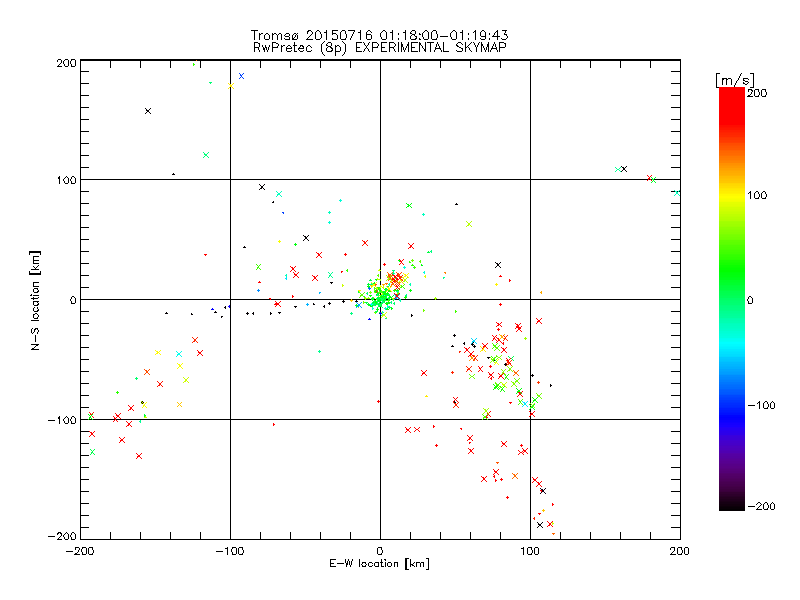
Task: Select the E-W axis '200' tick label
Action: coord(680,551)
